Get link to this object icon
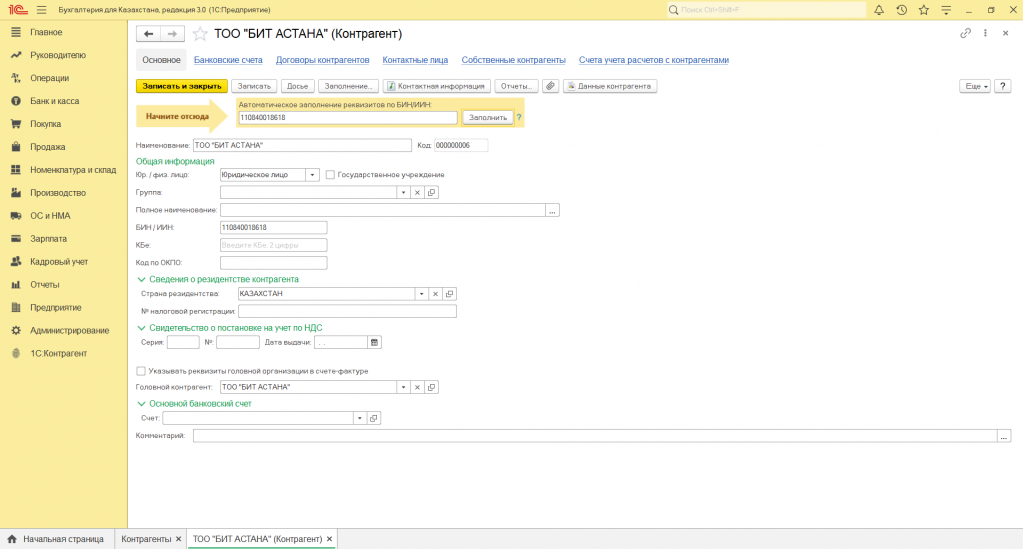The height and width of the screenshot is (549, 1023). pos(966,33)
